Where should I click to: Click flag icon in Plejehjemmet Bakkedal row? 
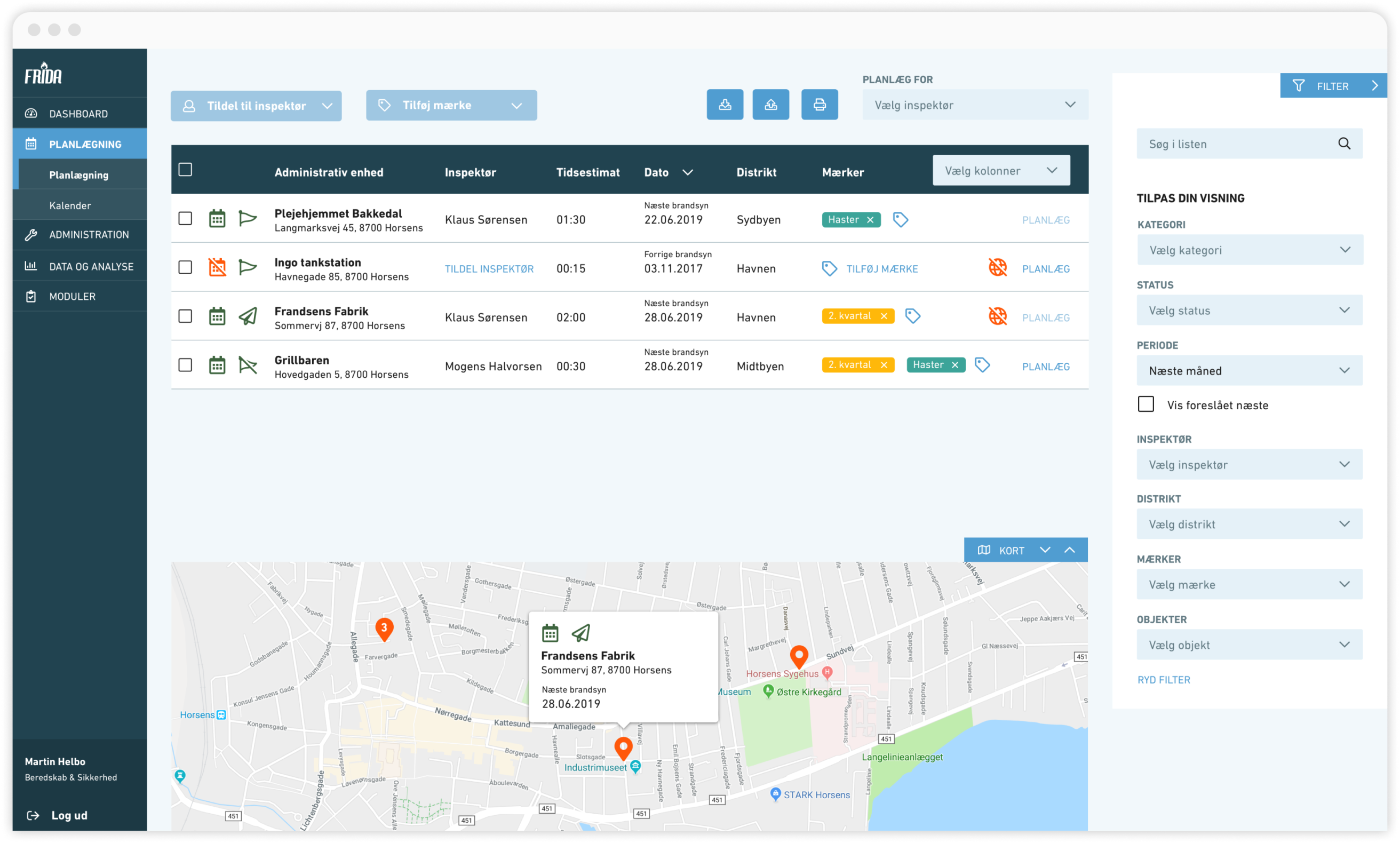click(x=248, y=219)
